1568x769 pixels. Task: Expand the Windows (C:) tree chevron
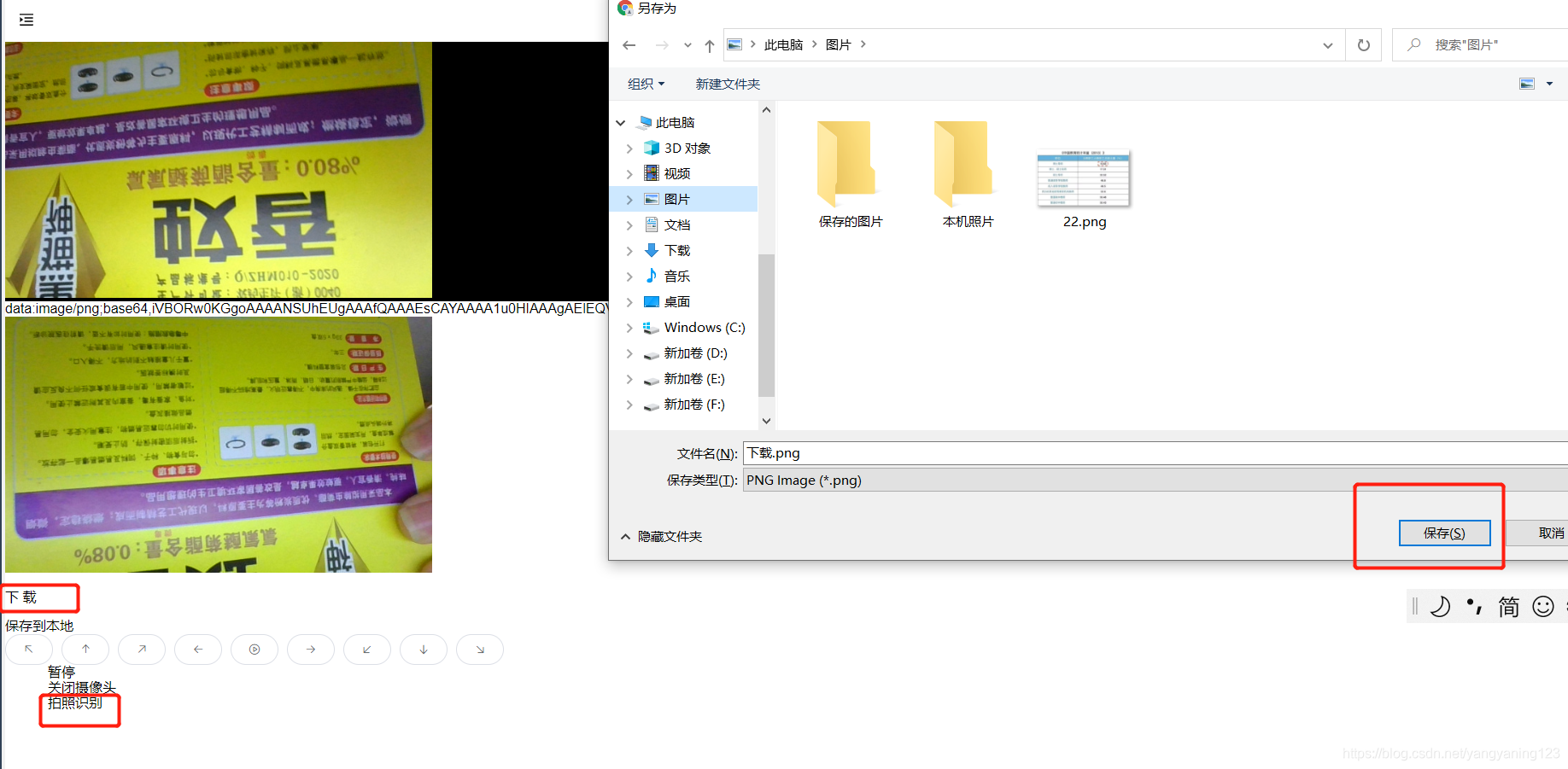629,328
